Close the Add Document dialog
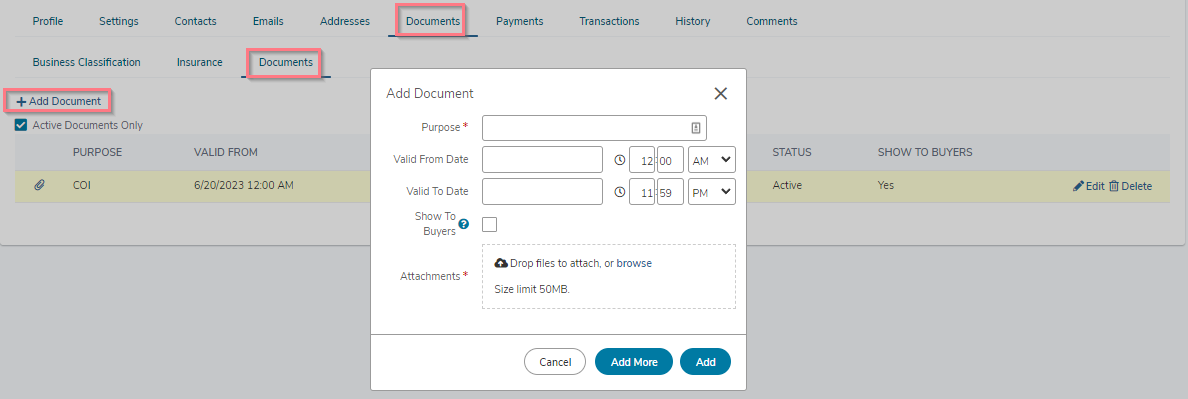 coord(721,93)
